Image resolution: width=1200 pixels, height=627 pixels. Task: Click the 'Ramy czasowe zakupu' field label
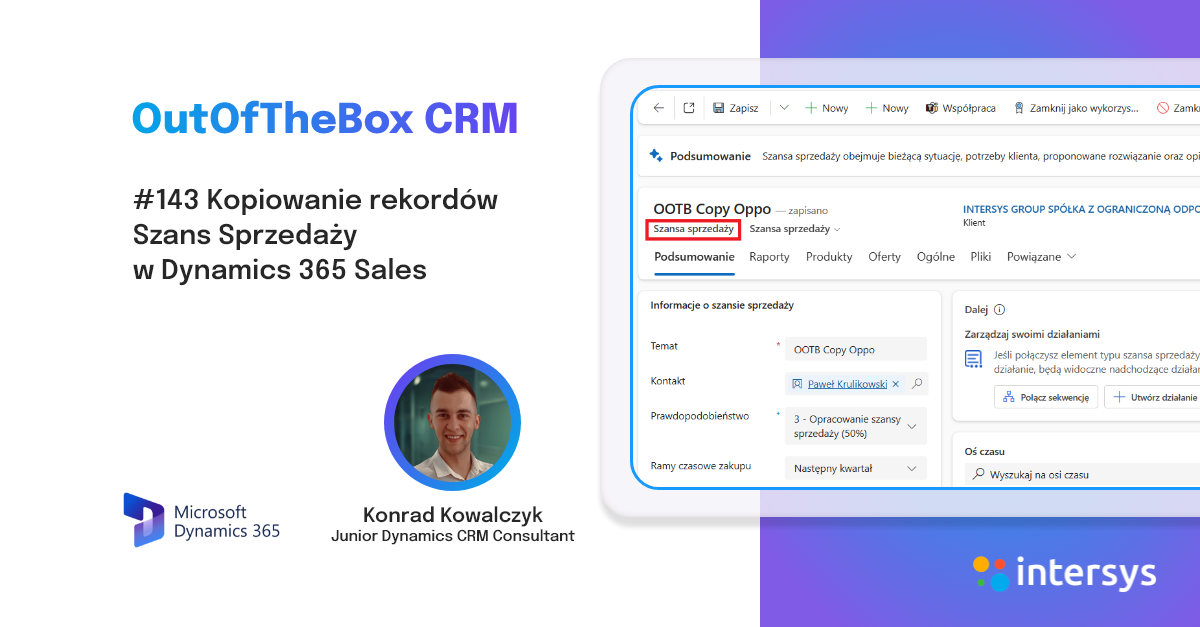click(701, 465)
